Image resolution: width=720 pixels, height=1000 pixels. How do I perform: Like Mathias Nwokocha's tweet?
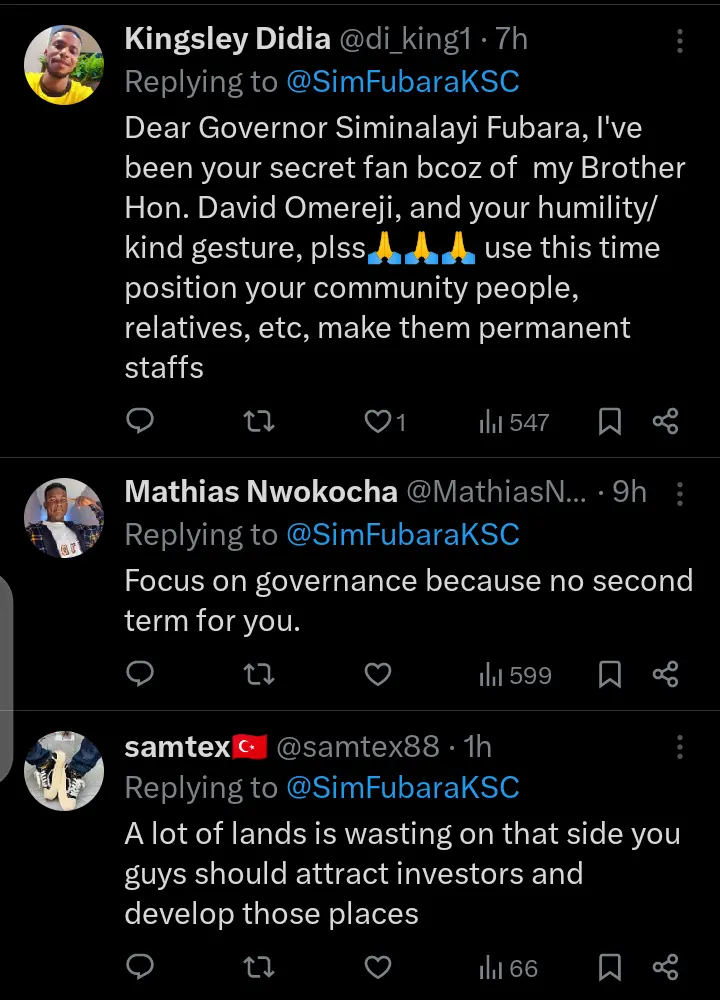tap(378, 674)
